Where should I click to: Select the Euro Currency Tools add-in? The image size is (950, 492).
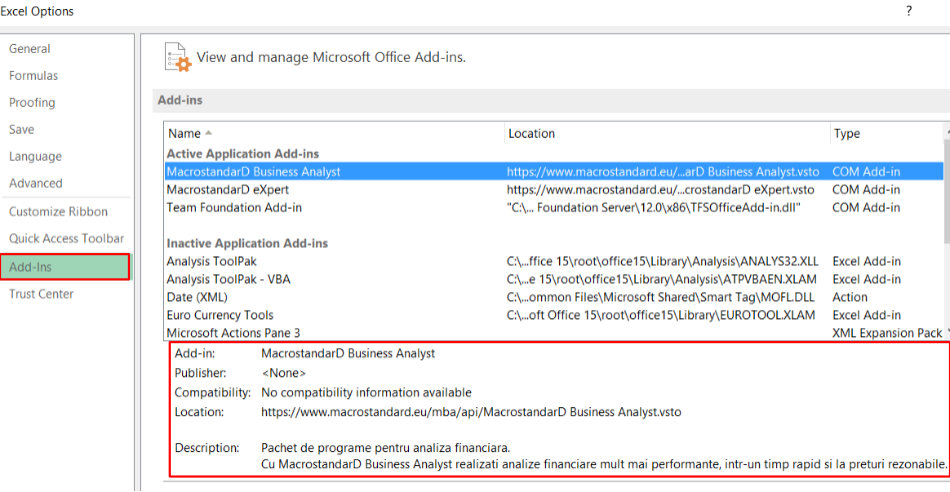[x=219, y=315]
